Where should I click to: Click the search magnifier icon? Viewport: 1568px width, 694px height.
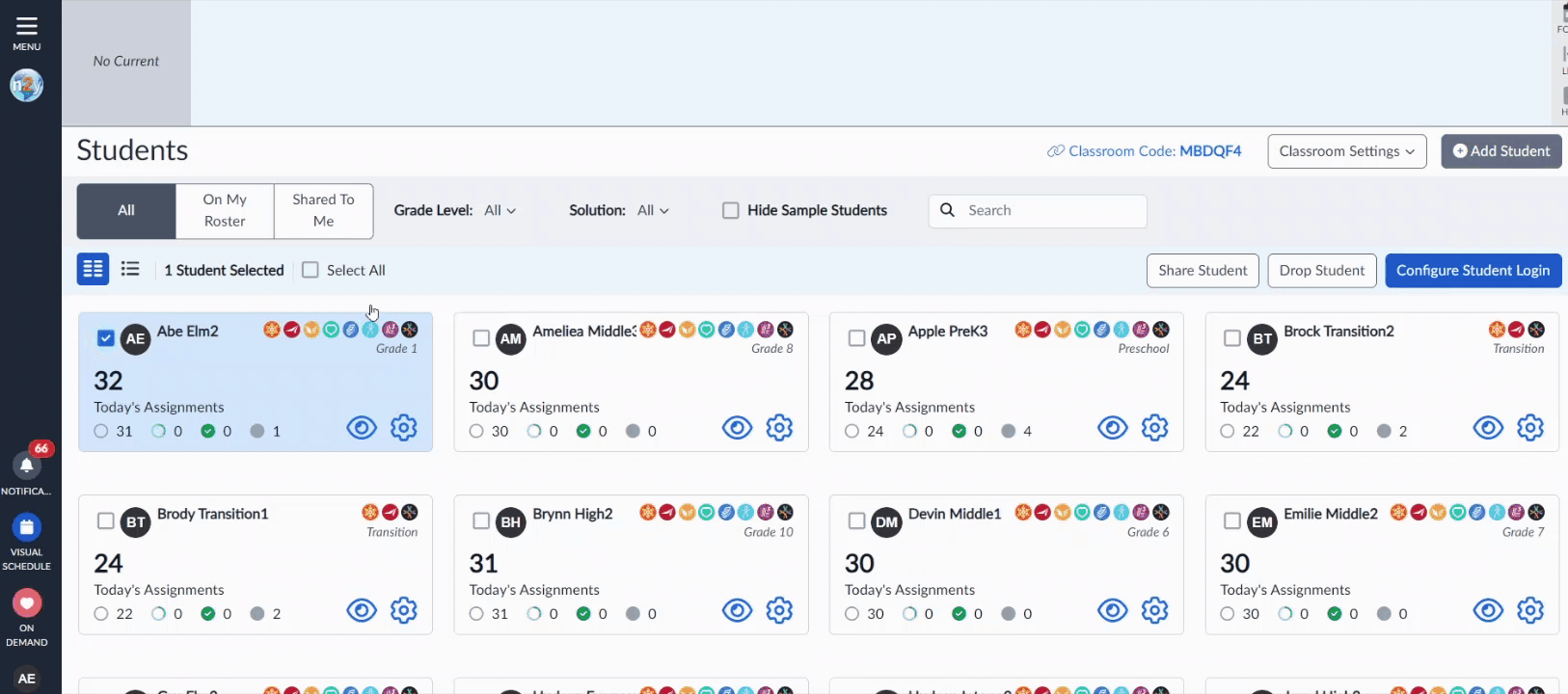(x=948, y=210)
